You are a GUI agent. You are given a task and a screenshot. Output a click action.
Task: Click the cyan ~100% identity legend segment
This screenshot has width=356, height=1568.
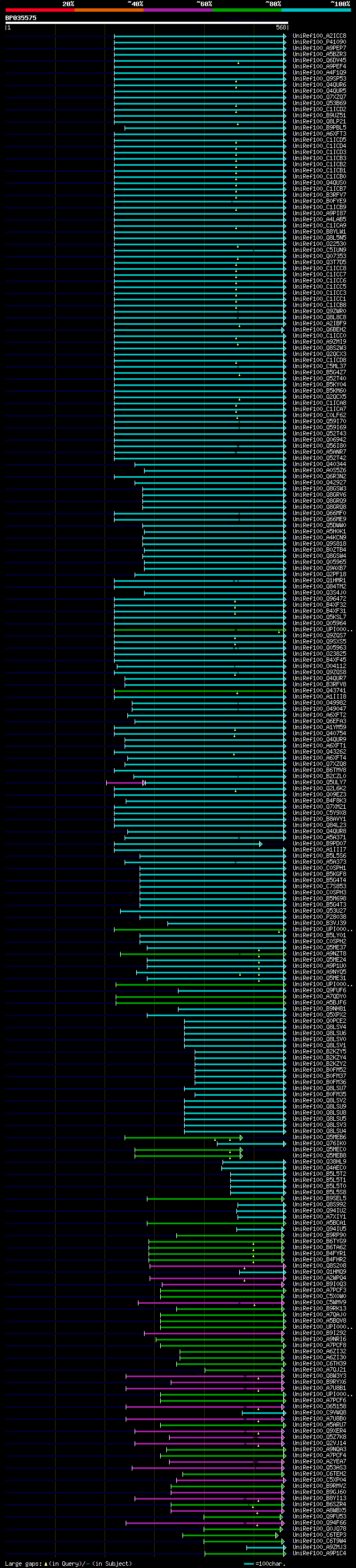(316, 10)
